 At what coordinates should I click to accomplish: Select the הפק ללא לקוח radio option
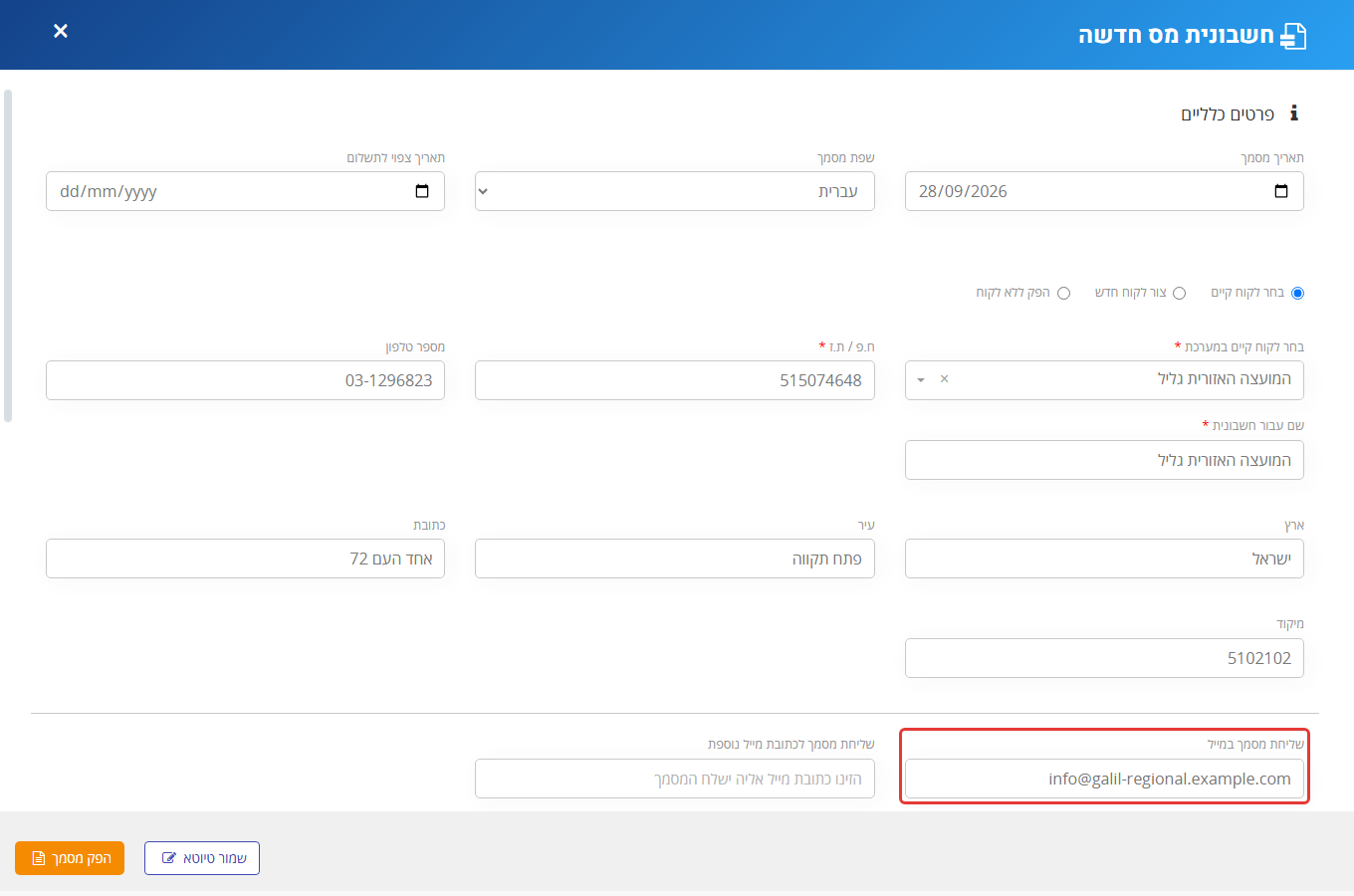1063,293
